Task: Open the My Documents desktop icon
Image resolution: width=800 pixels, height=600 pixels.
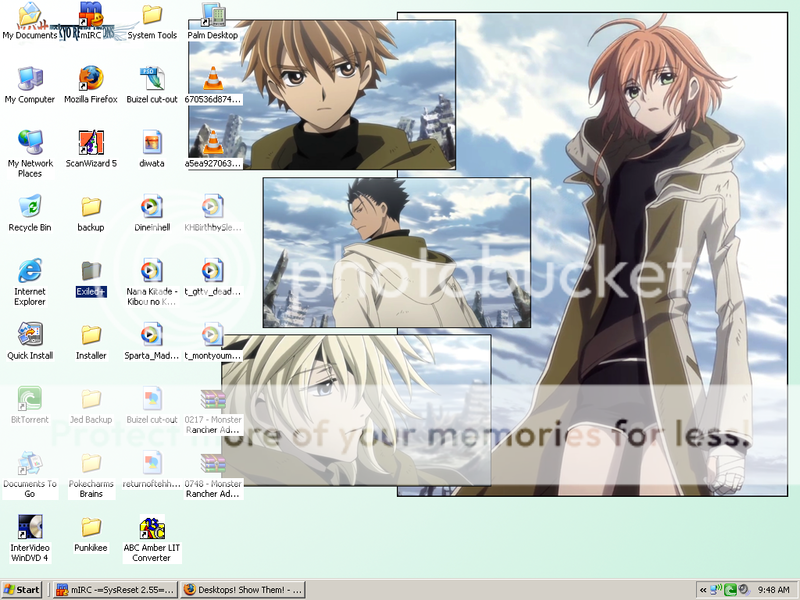Action: point(30,20)
